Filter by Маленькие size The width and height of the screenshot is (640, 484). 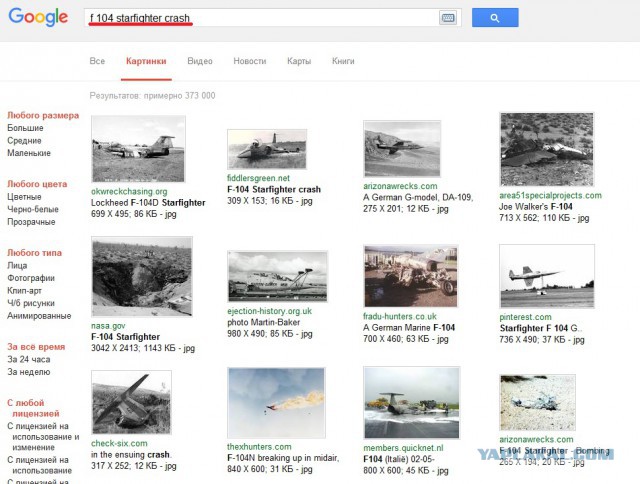pyautogui.click(x=29, y=153)
